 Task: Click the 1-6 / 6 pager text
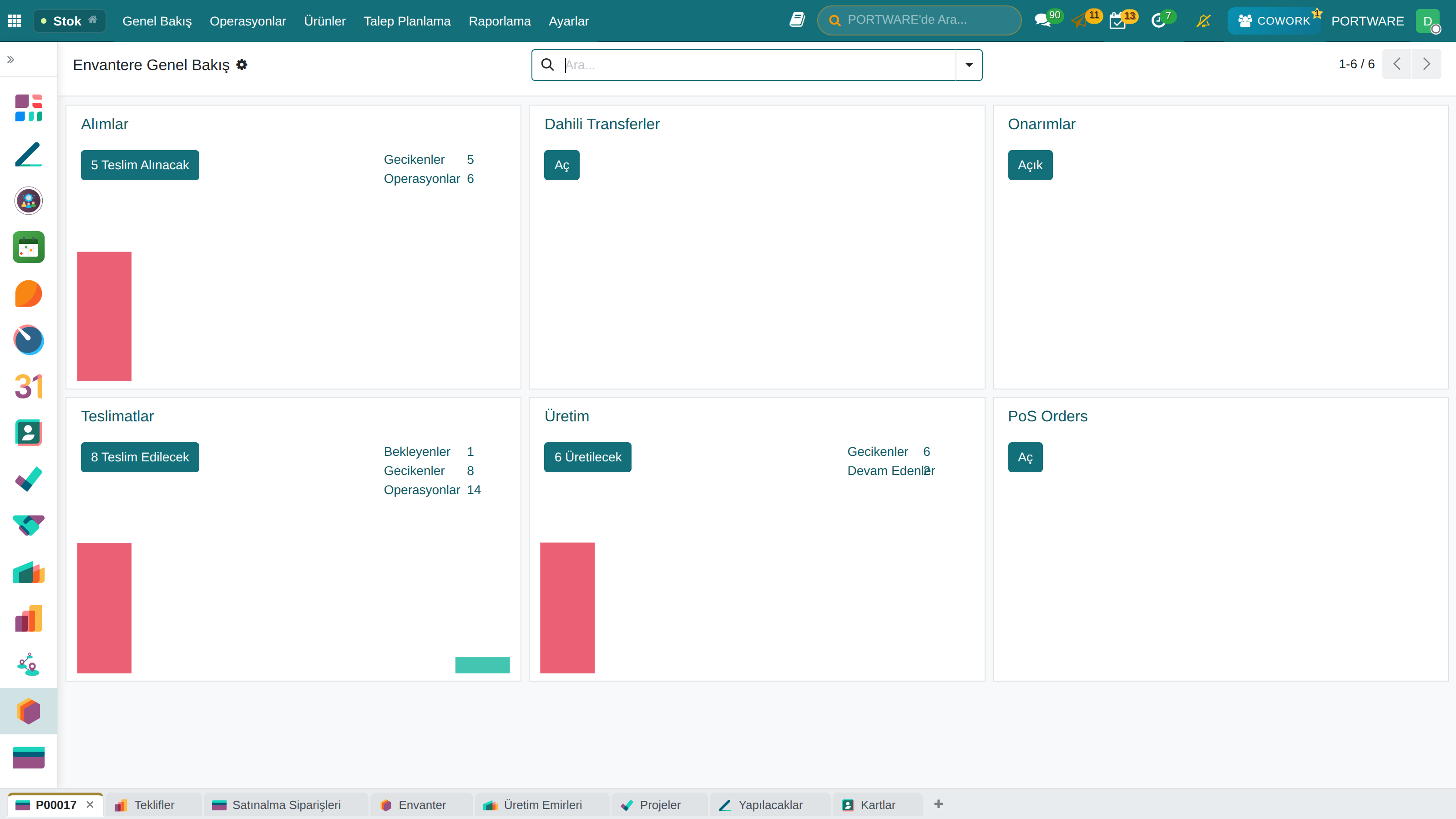[x=1356, y=64]
